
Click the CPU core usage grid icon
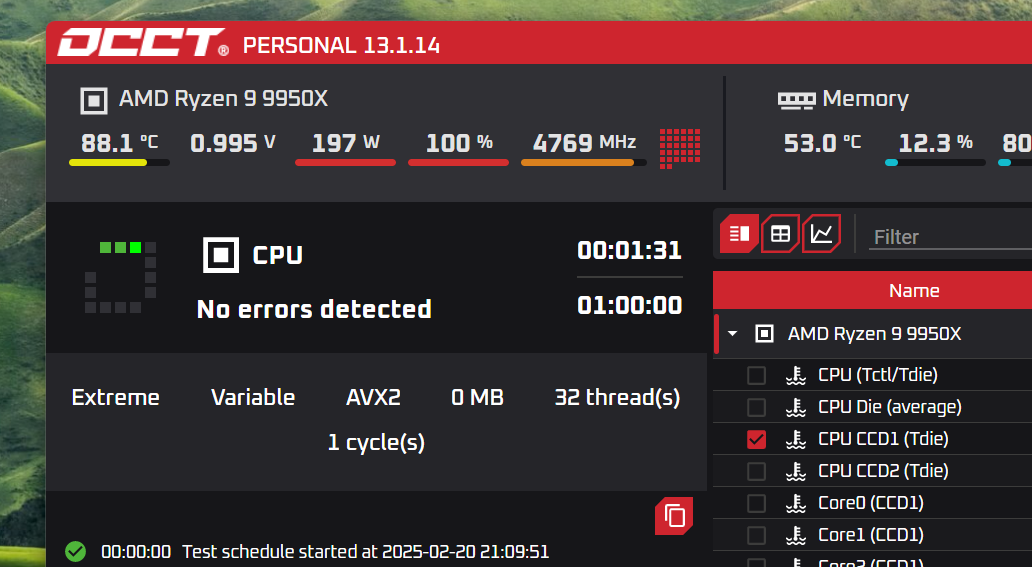[x=680, y=148]
